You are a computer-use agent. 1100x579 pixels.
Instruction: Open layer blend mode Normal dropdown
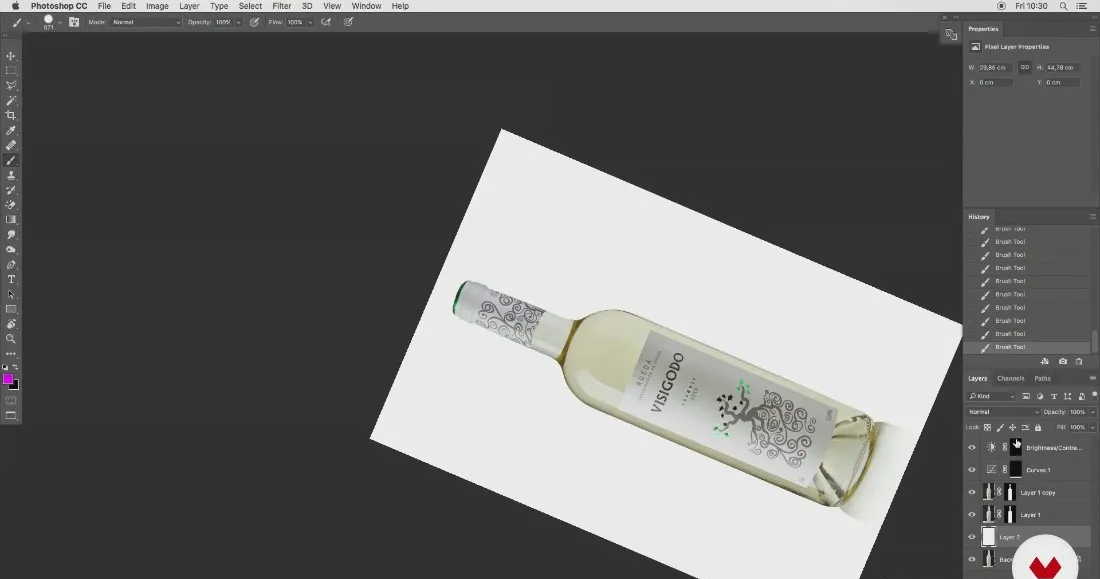1002,412
